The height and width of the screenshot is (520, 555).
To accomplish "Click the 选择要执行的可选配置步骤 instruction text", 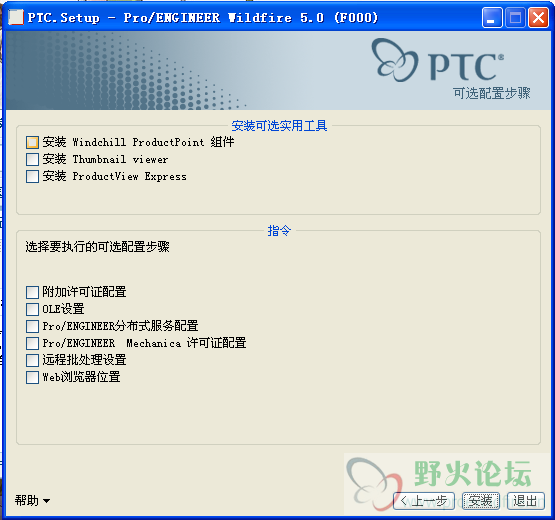I will click(97, 247).
